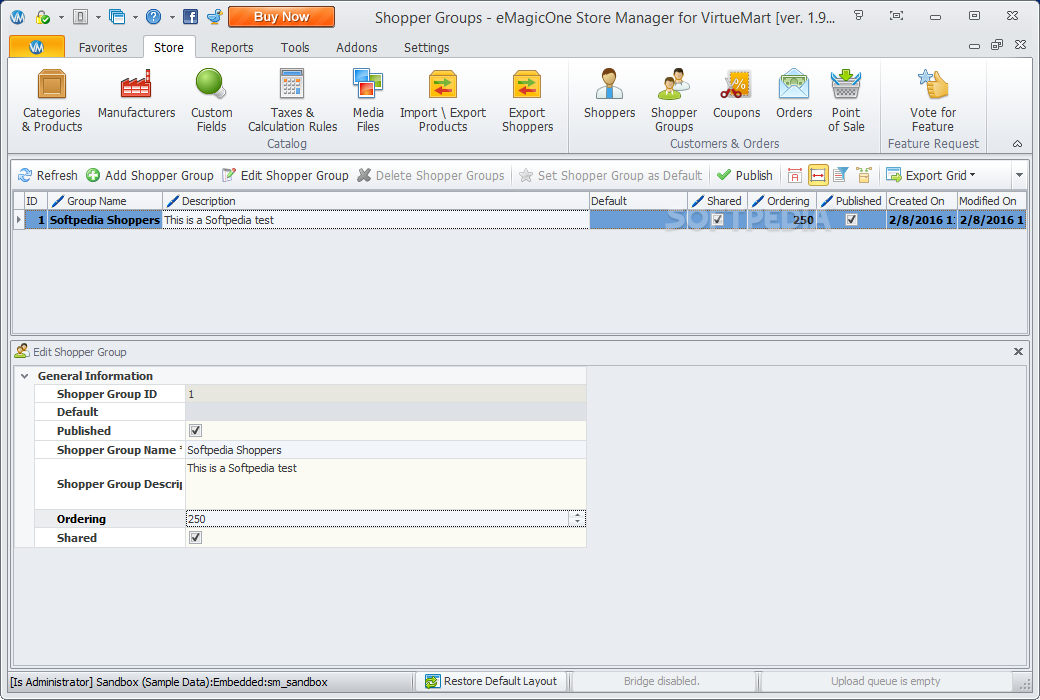Screen dimensions: 1040x700
Task: Switch to the Settings tab
Action: tap(426, 48)
